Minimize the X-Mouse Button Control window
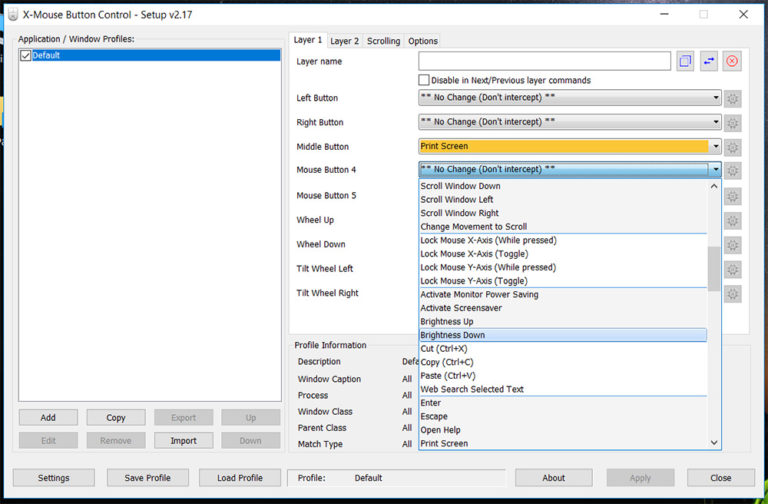Screen dimensions: 768x504 664,15
